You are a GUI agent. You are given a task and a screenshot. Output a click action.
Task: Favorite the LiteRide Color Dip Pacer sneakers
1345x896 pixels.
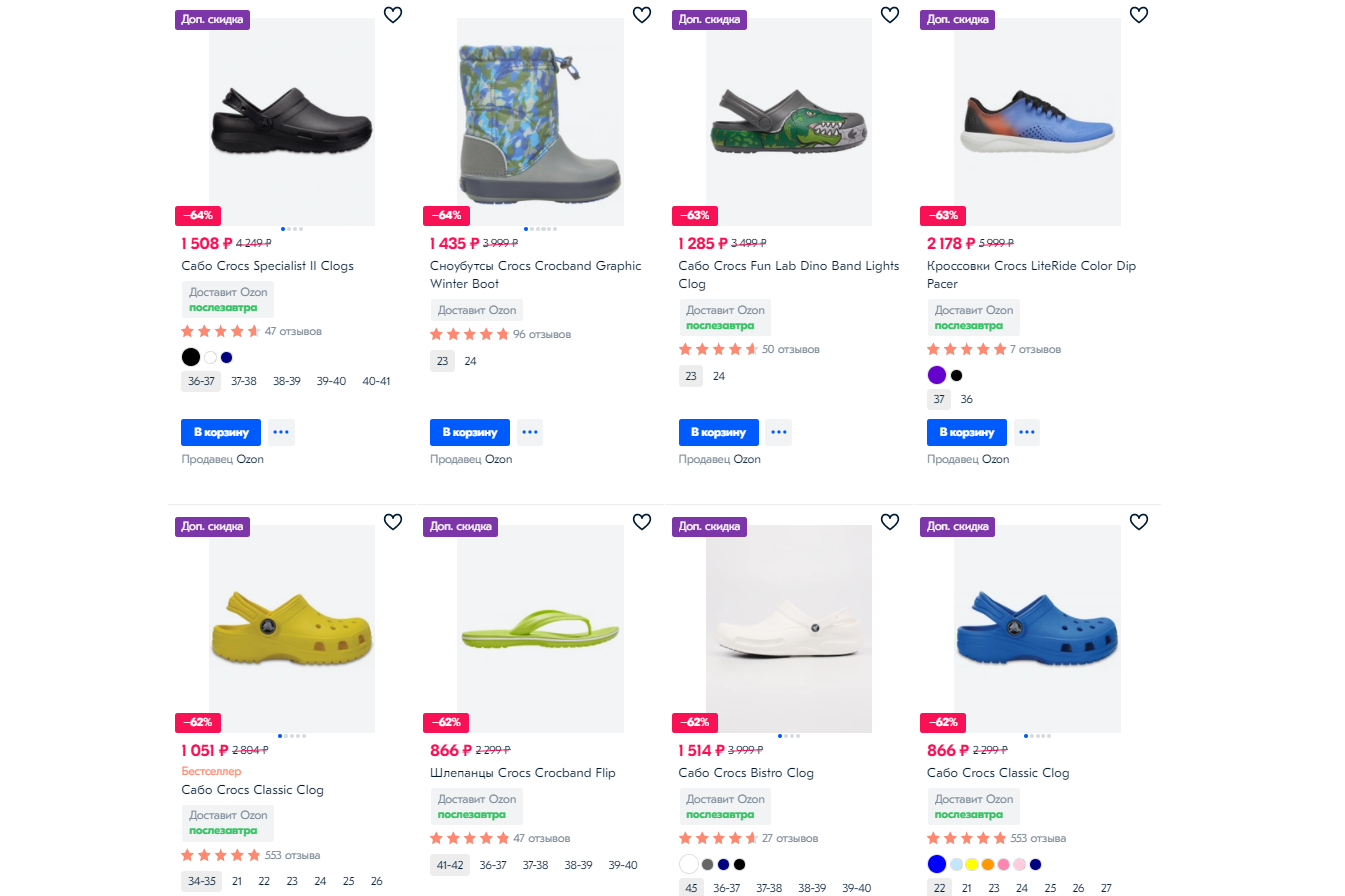point(1139,15)
